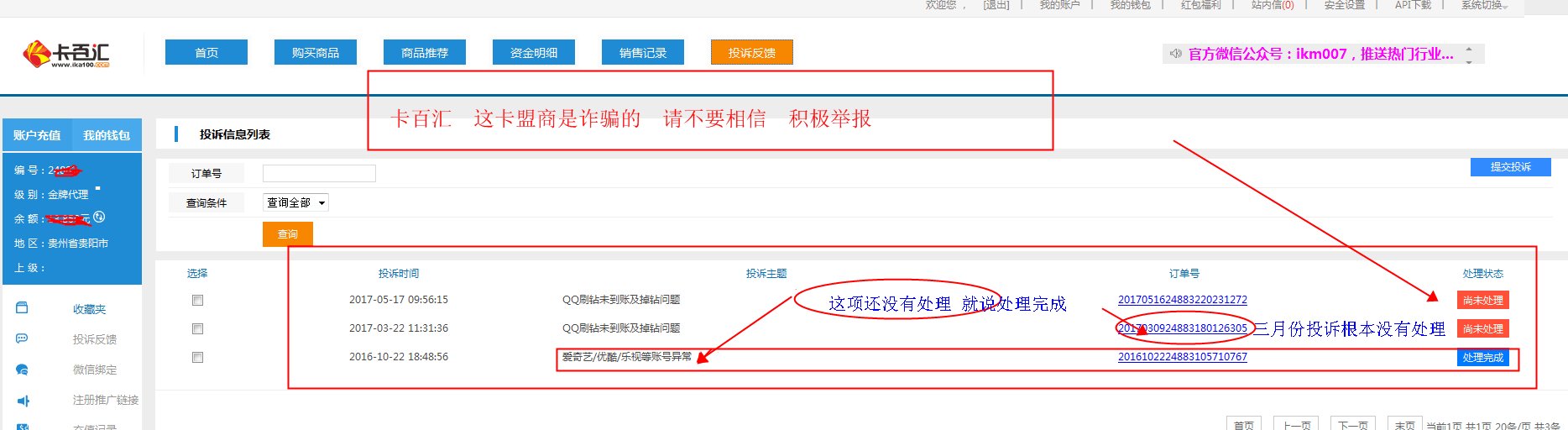Open the 安全设置 link
Image resolution: width=1568 pixels, height=430 pixels.
click(1345, 5)
